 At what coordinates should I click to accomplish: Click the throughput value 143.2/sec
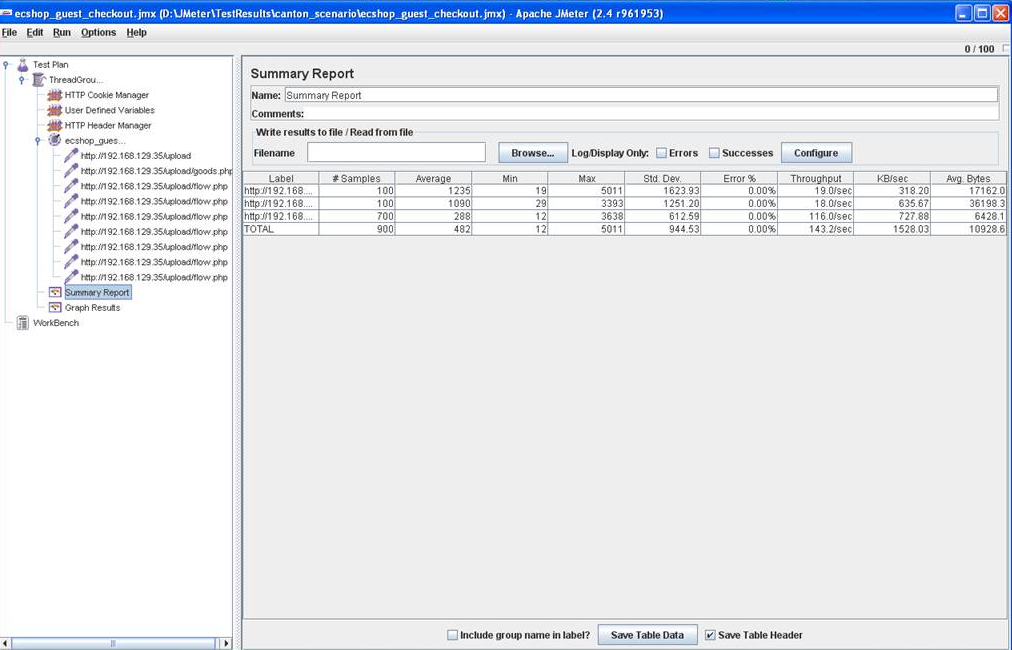pos(816,229)
